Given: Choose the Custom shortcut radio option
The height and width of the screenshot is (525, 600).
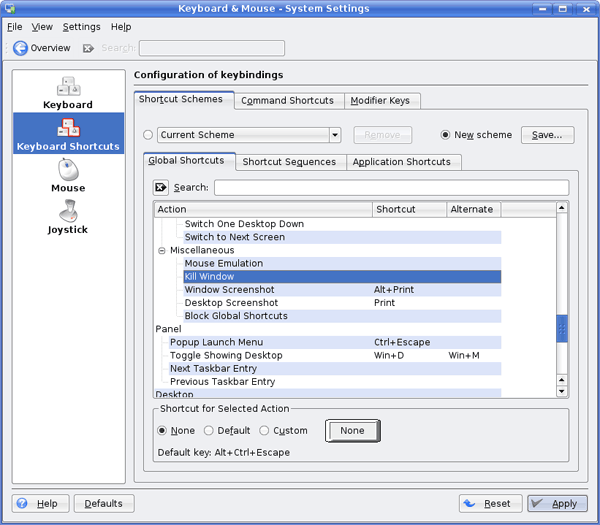Looking at the screenshot, I should pos(264,430).
